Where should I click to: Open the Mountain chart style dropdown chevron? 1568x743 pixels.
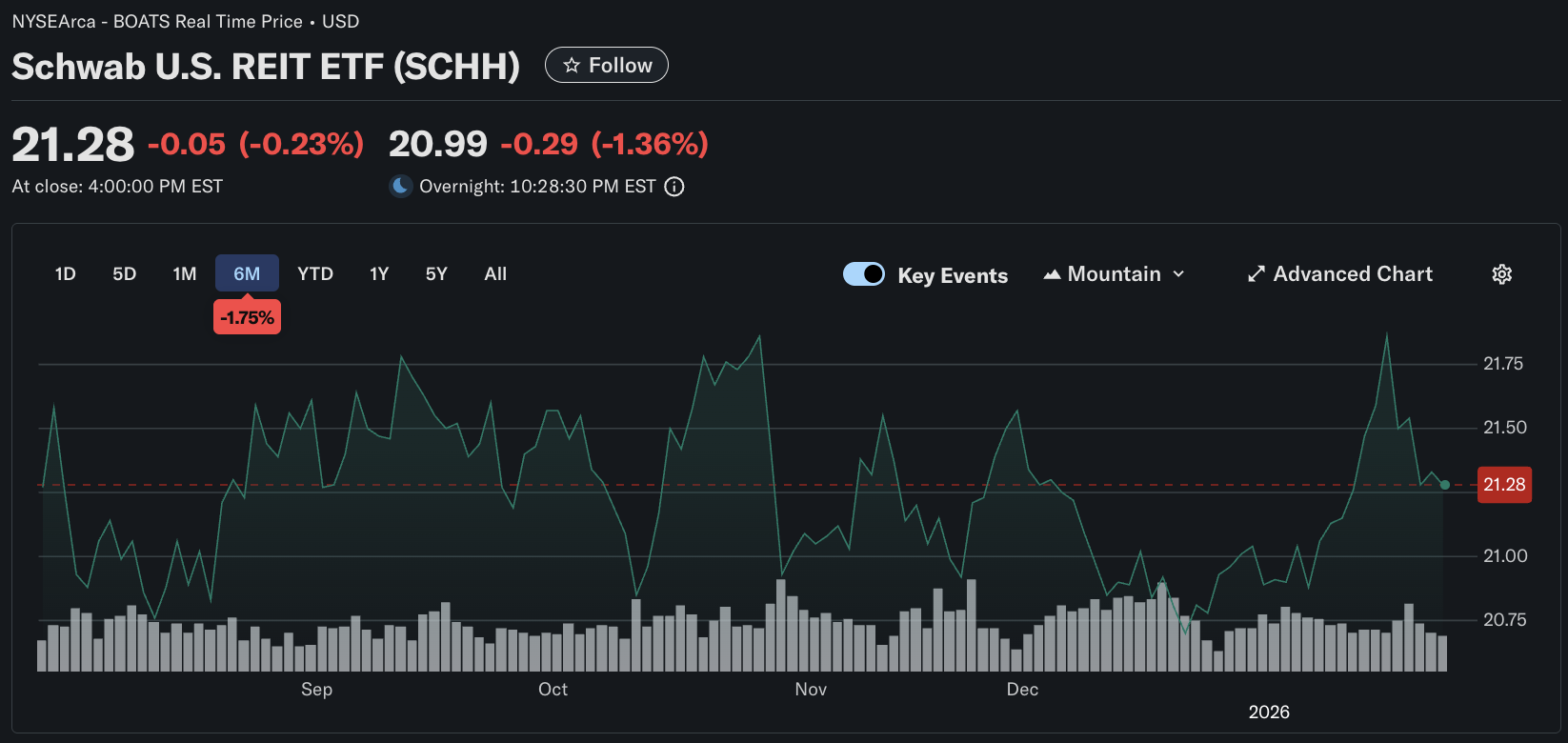1178,274
